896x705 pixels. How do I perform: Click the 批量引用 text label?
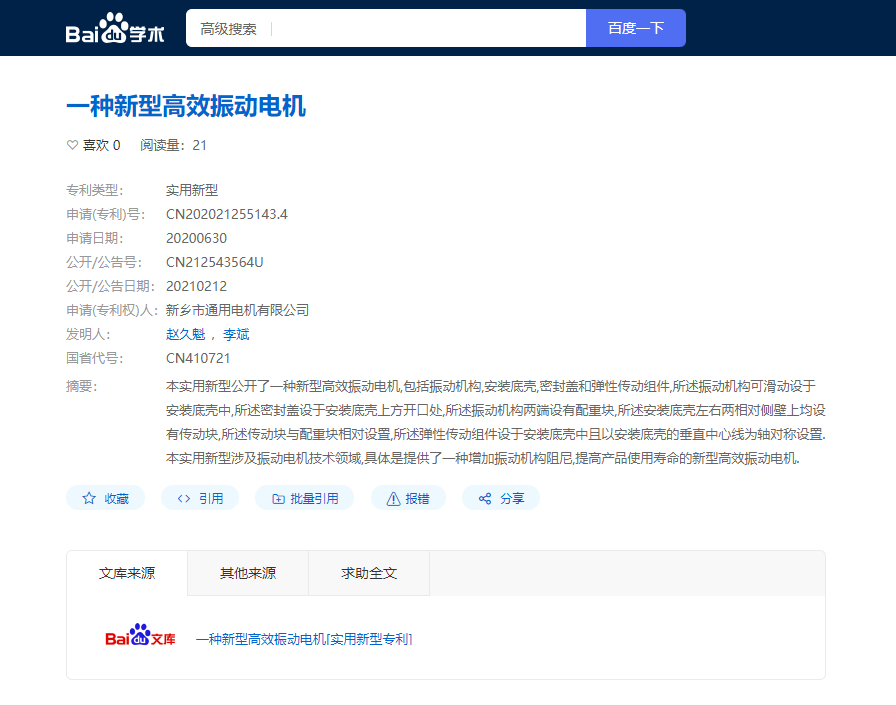(314, 499)
